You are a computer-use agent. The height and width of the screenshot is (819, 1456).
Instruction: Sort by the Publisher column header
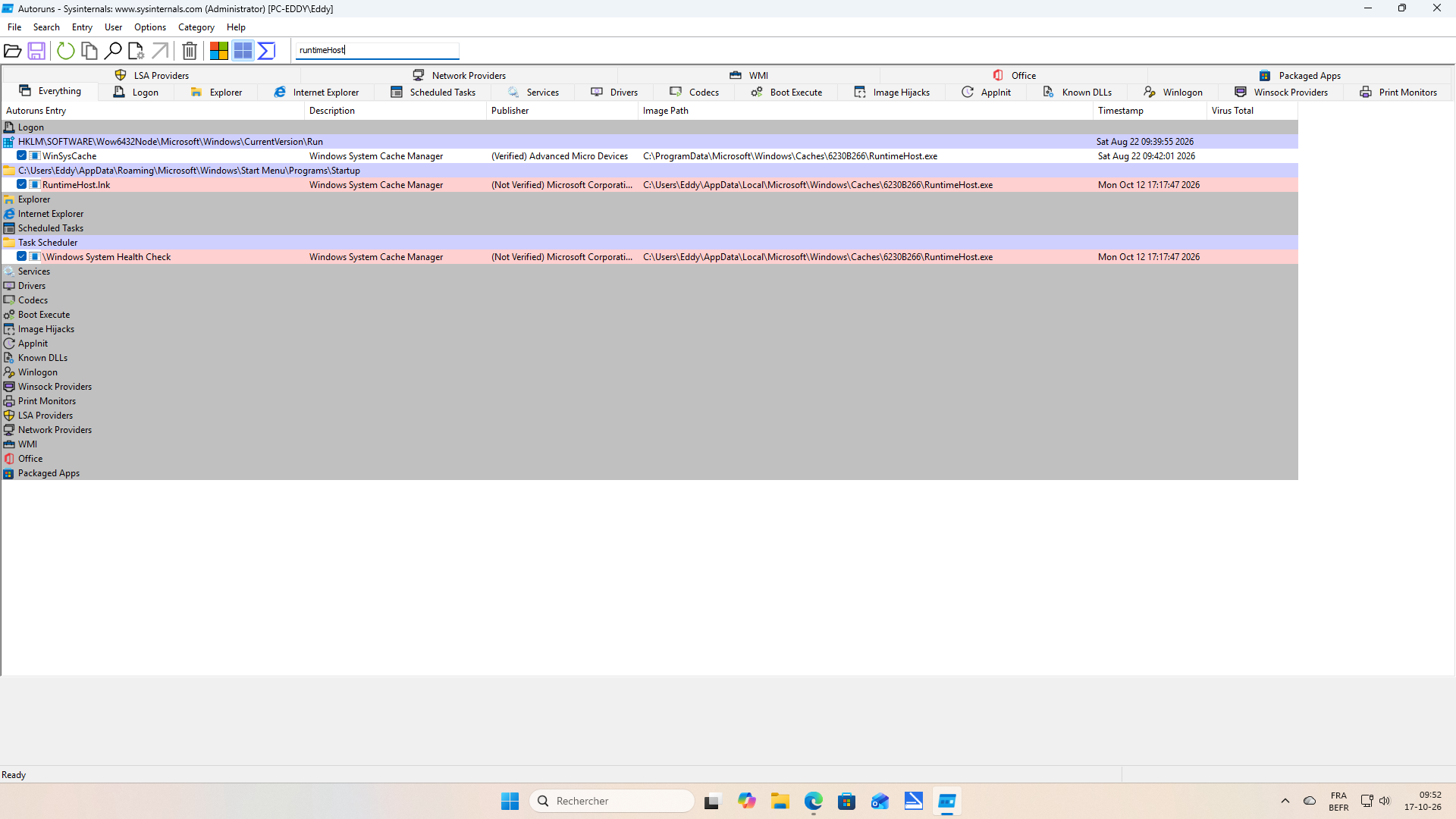[x=562, y=111]
